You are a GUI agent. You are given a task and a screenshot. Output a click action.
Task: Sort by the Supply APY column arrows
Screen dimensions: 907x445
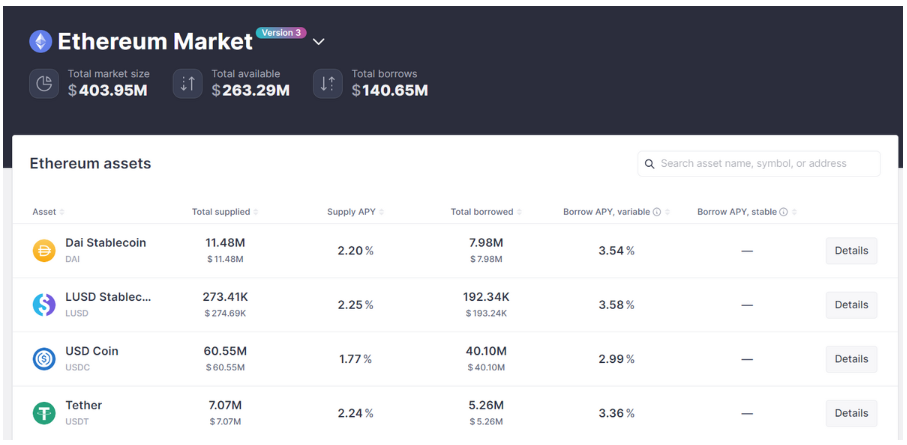click(x=382, y=212)
